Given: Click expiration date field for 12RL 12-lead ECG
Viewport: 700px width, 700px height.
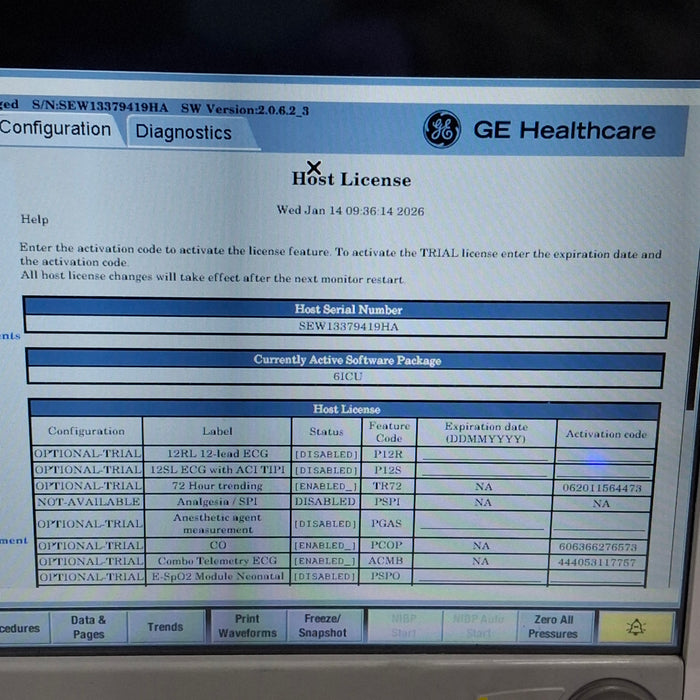Looking at the screenshot, I should (485, 455).
